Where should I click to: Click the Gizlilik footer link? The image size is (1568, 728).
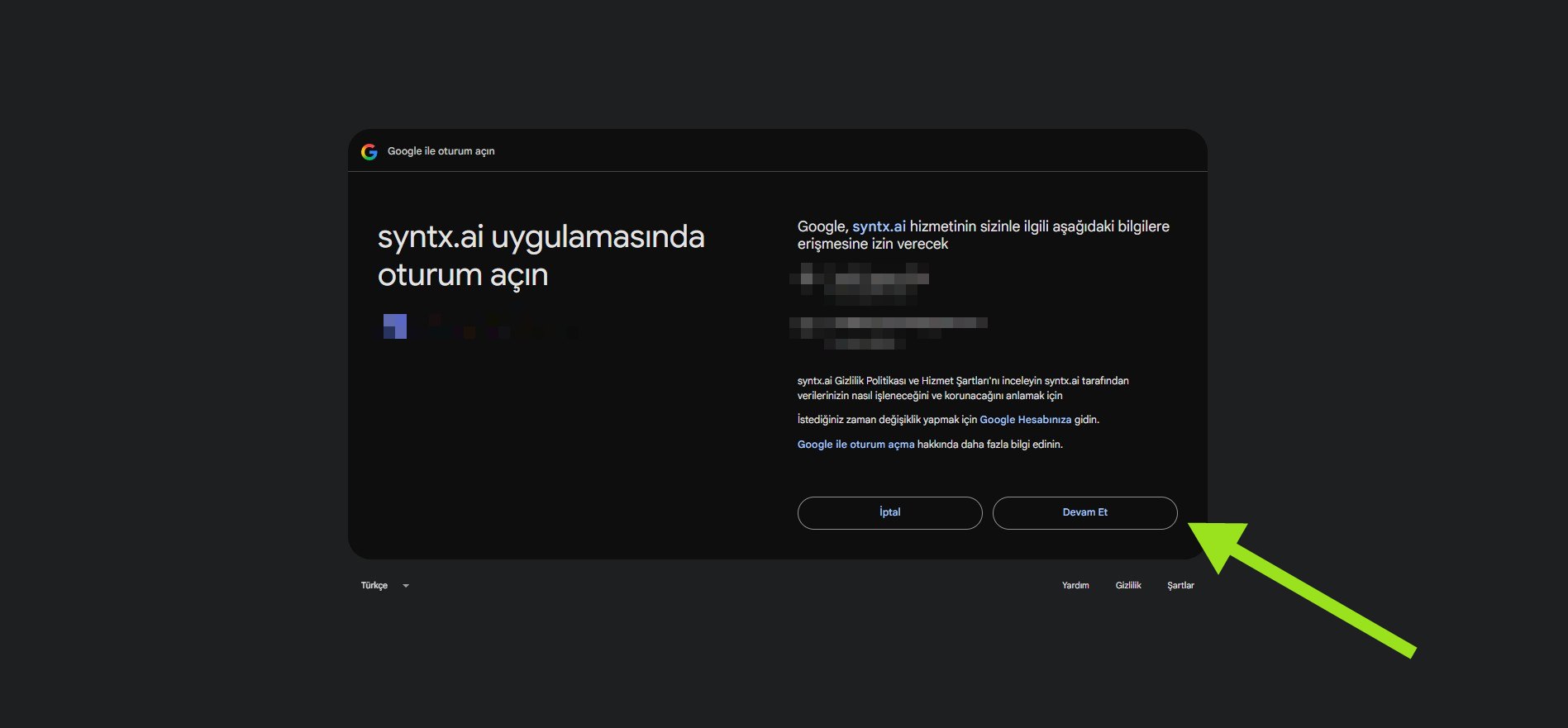tap(1128, 585)
